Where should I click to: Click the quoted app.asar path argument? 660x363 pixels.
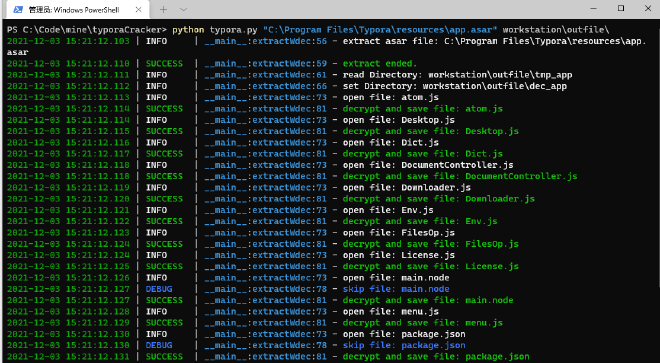click(380, 30)
